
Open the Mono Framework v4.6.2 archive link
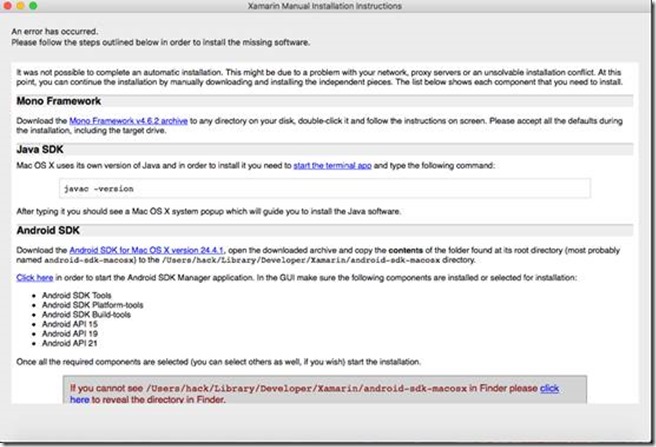coord(128,121)
